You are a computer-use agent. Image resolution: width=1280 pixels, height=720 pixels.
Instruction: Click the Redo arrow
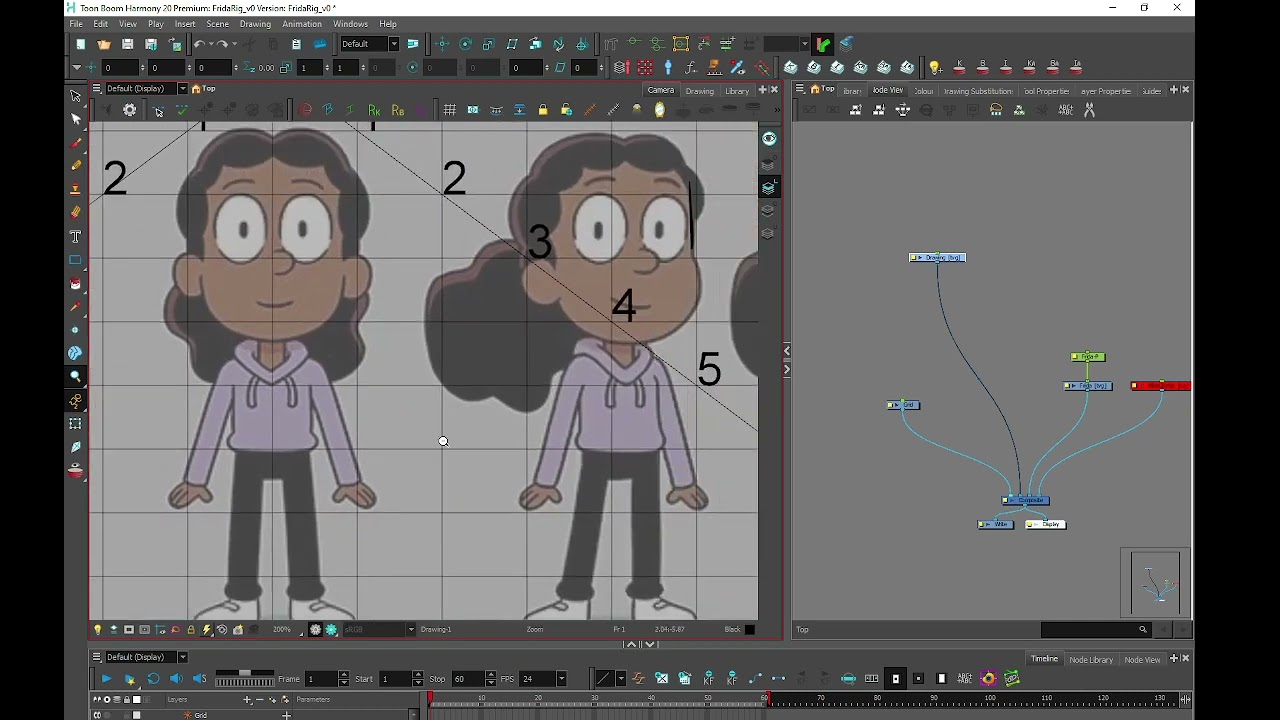point(222,44)
